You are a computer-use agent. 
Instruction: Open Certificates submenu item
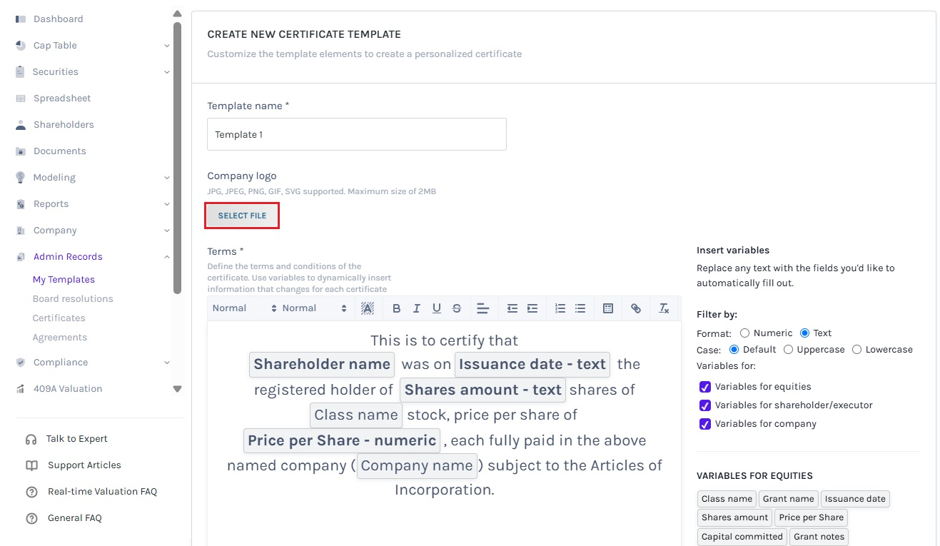point(59,318)
